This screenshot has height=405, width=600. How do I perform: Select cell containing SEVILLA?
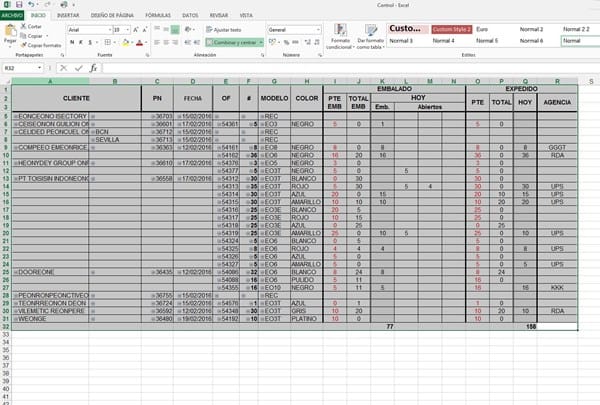click(115, 140)
